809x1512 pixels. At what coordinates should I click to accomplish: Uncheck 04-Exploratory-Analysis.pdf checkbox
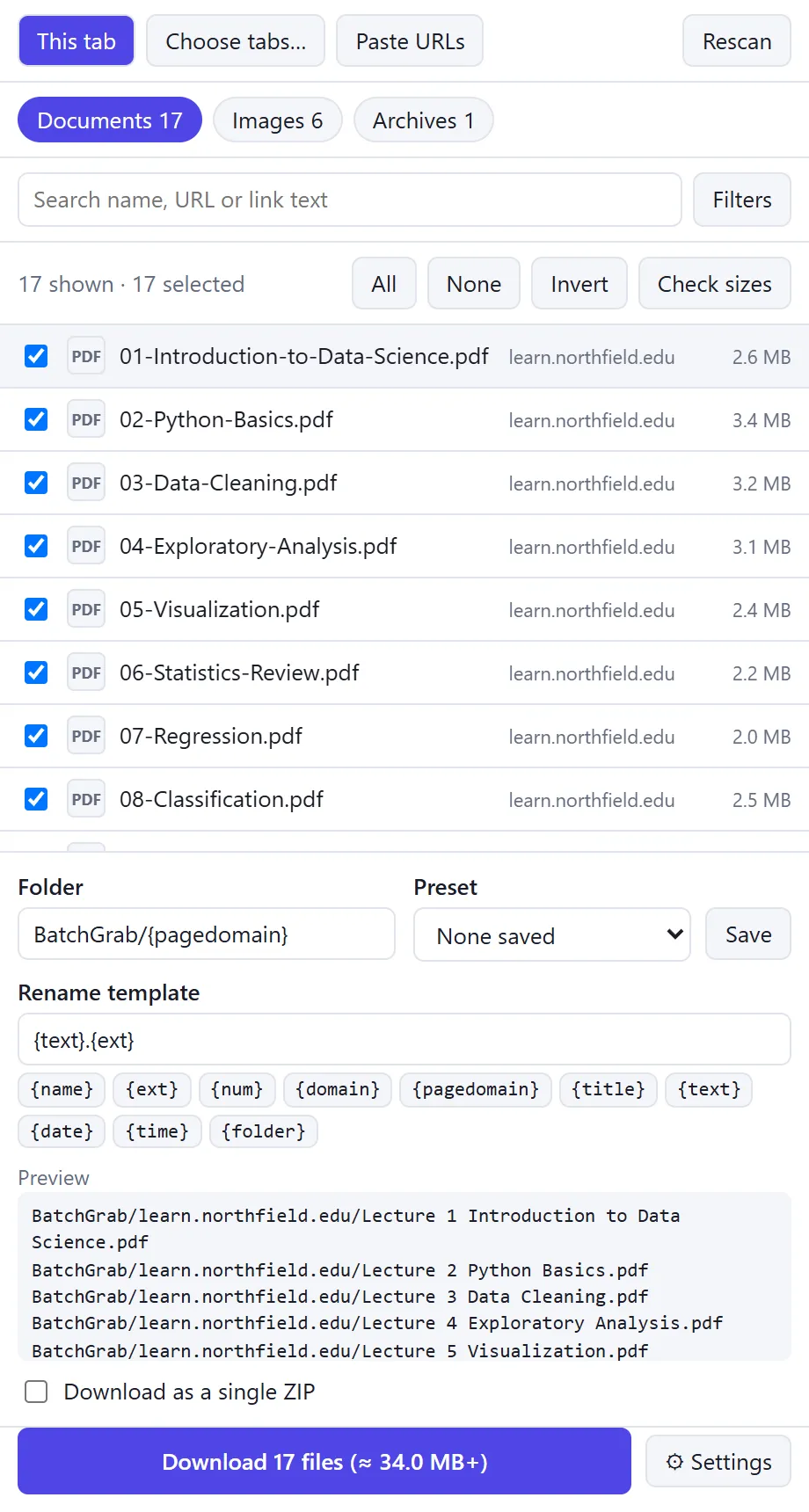(x=36, y=546)
